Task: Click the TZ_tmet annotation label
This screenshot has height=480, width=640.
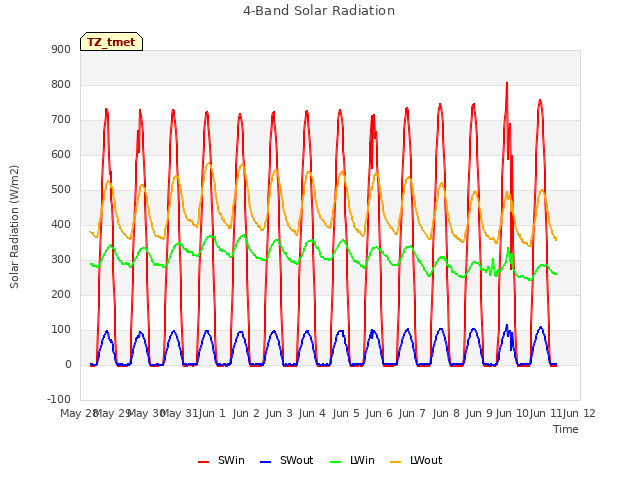Action: 111,42
